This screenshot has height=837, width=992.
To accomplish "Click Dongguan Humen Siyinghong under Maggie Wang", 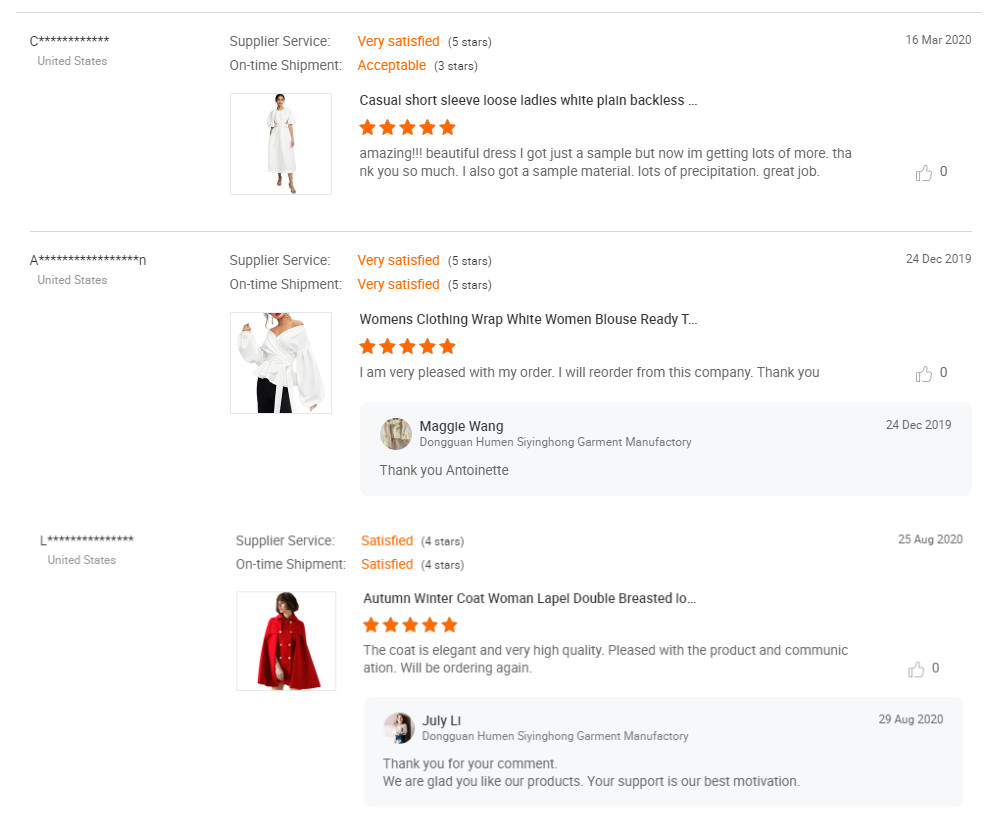I will [555, 442].
